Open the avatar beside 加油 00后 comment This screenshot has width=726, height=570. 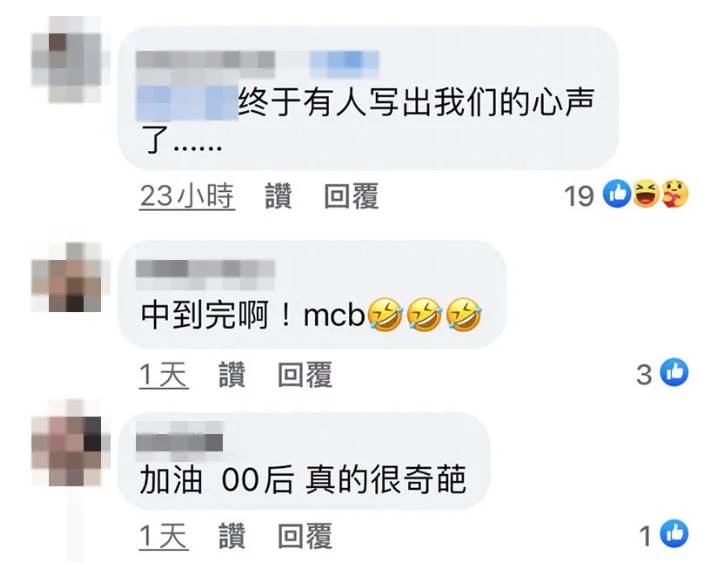coord(66,451)
